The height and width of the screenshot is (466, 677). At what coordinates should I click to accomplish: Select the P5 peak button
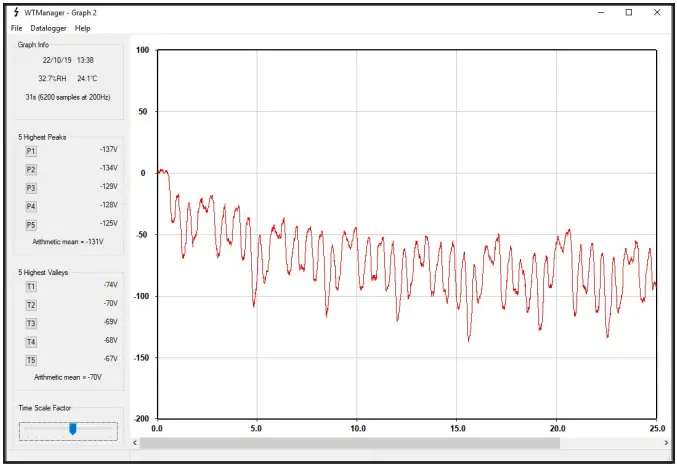coord(31,225)
